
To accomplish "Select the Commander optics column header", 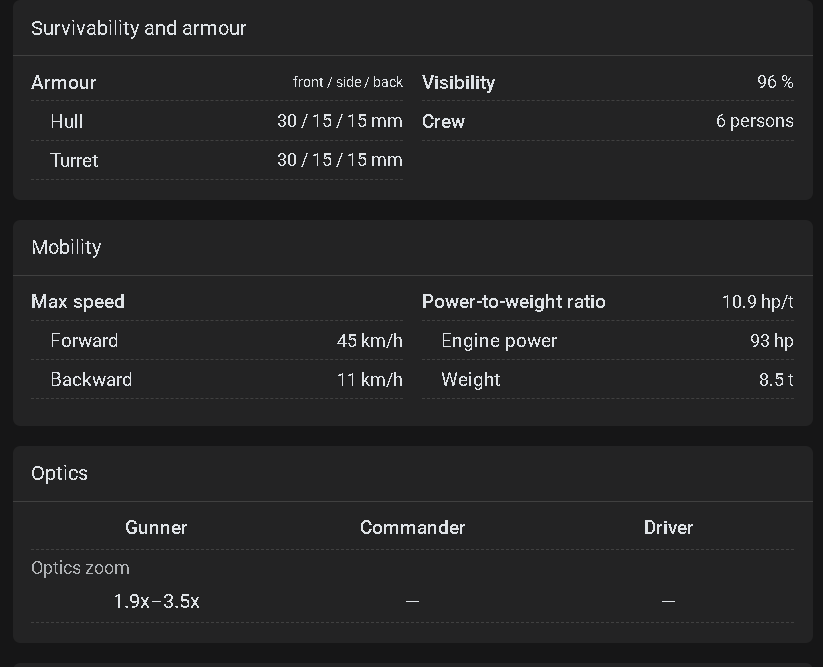I will (413, 527).
